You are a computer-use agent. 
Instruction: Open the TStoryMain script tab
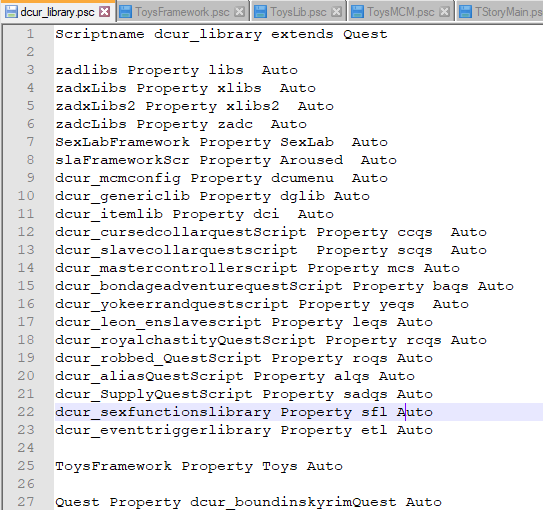point(508,12)
